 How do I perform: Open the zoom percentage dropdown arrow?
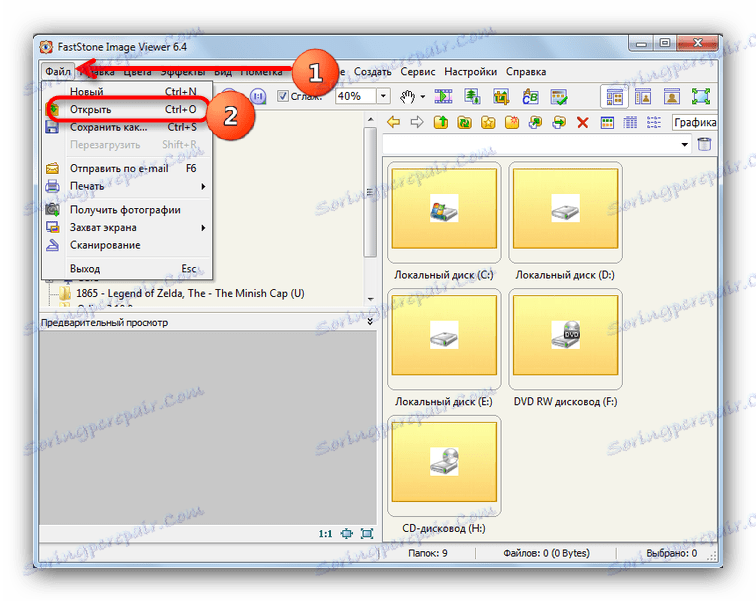point(383,96)
